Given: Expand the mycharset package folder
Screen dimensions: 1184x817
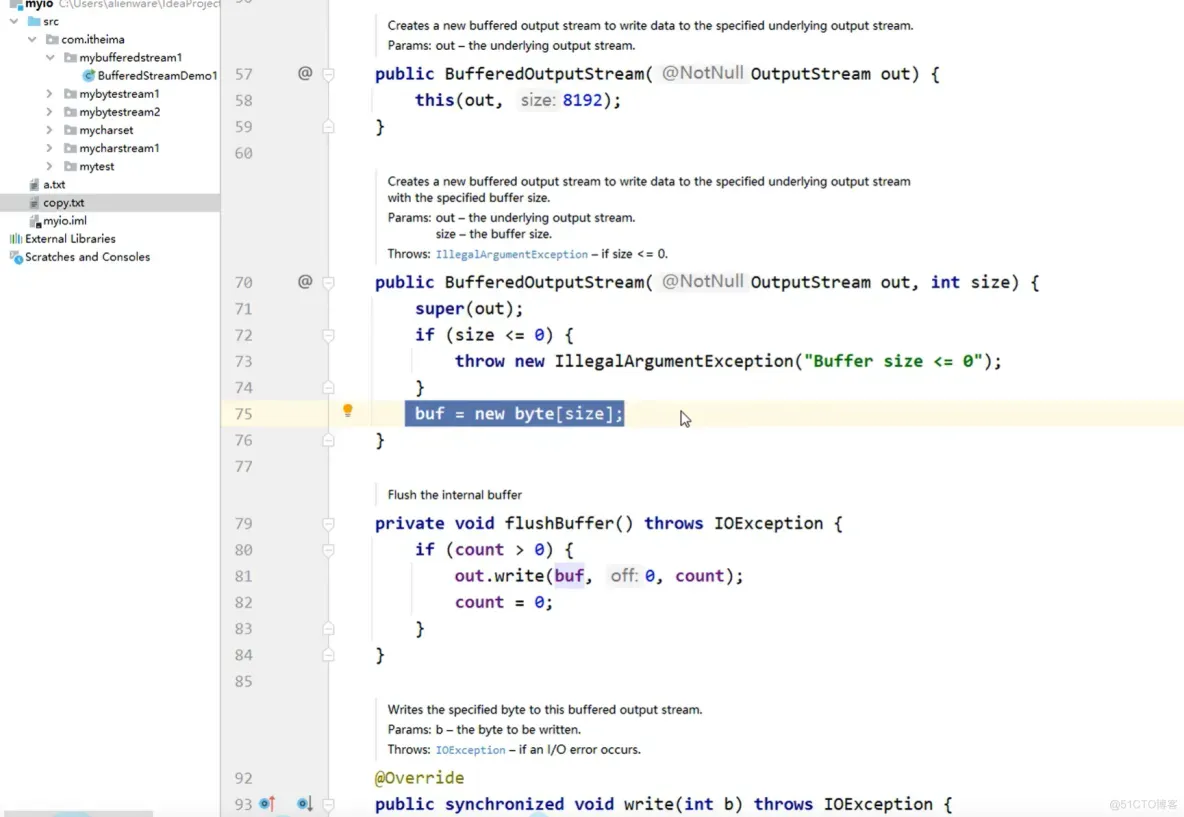Looking at the screenshot, I should pos(49,130).
